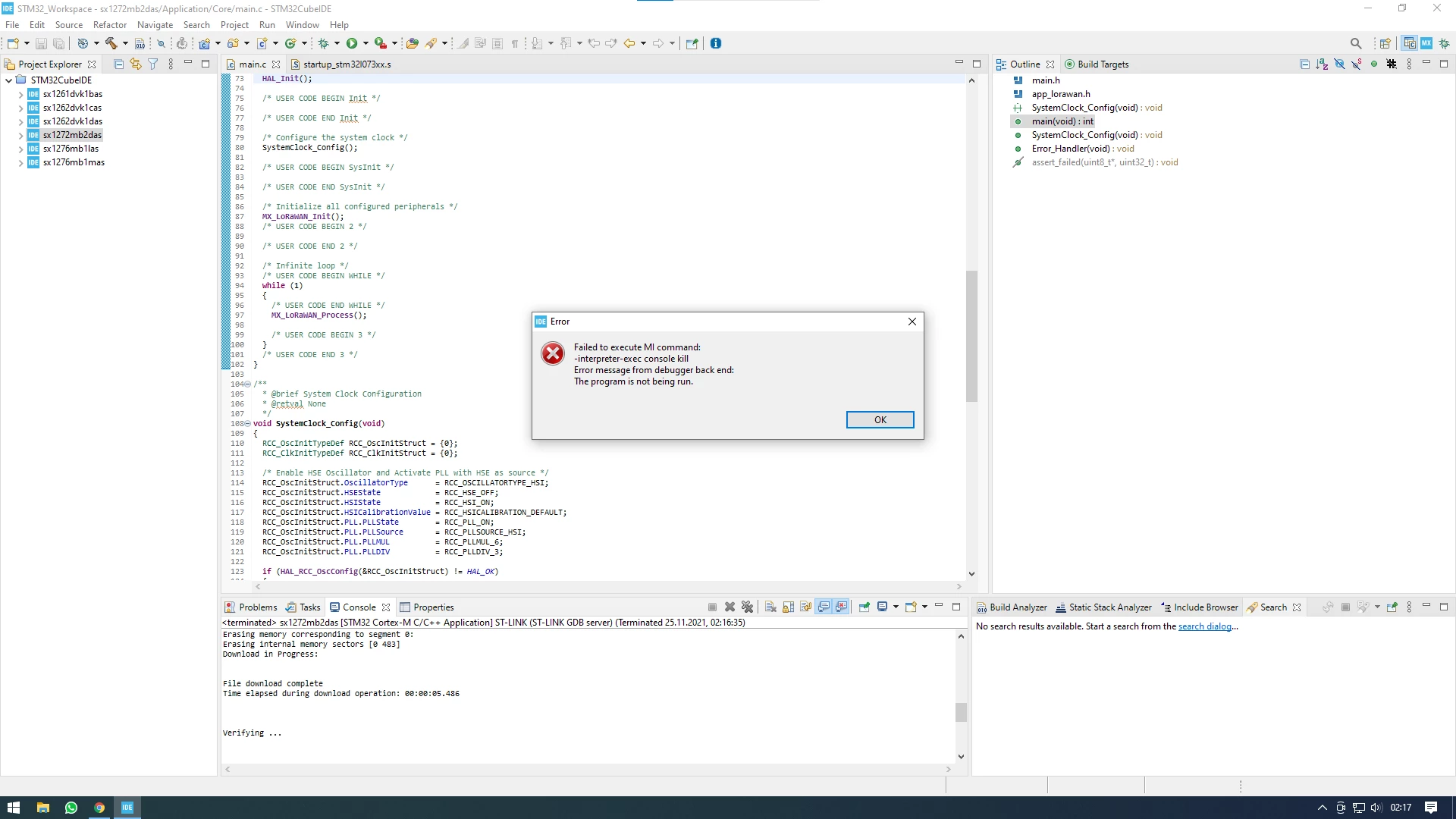Screen dimensions: 1456x819
Task: Sort Outline alphabetically with a-z icon
Action: [1322, 64]
